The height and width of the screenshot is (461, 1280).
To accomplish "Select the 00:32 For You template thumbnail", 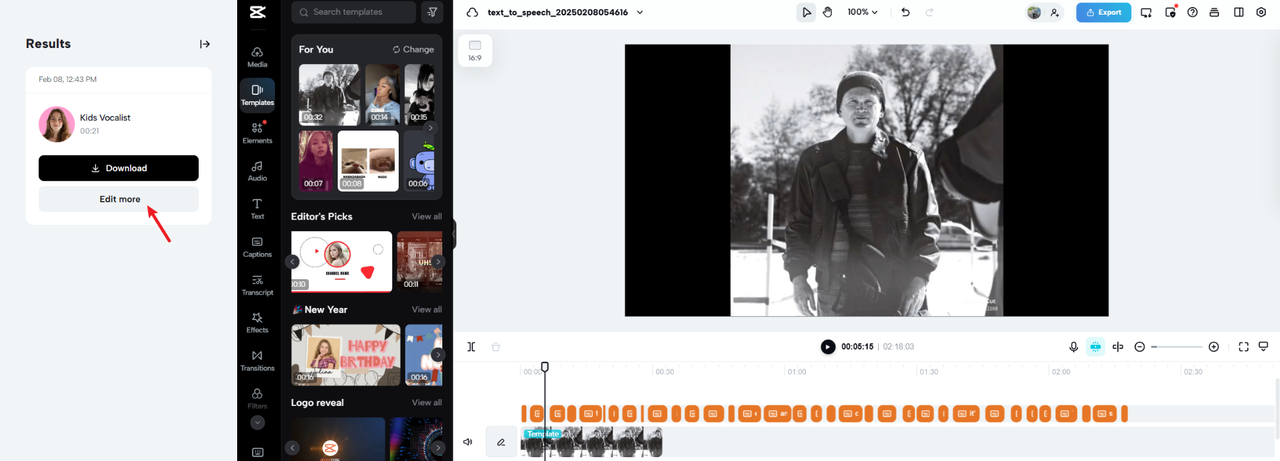I will [329, 95].
